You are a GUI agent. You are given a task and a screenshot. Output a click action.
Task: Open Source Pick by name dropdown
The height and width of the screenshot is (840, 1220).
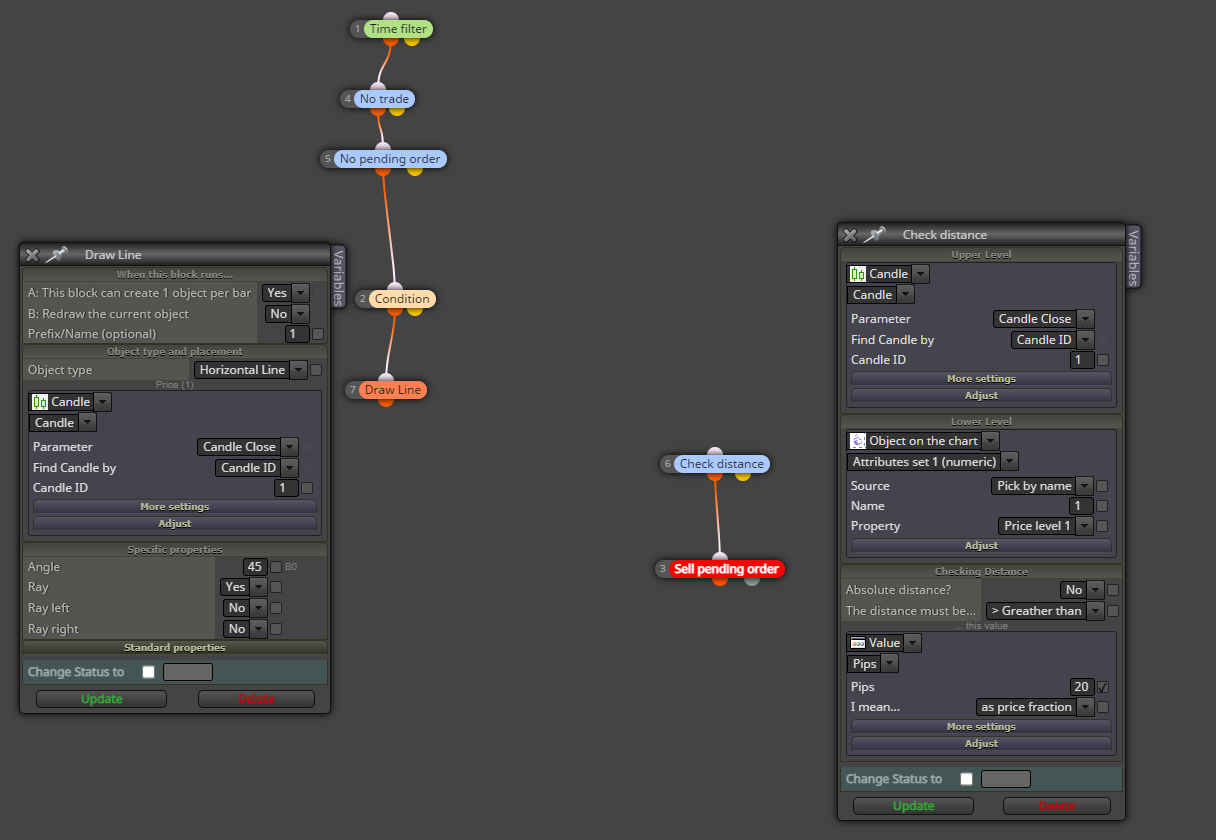coord(1042,486)
